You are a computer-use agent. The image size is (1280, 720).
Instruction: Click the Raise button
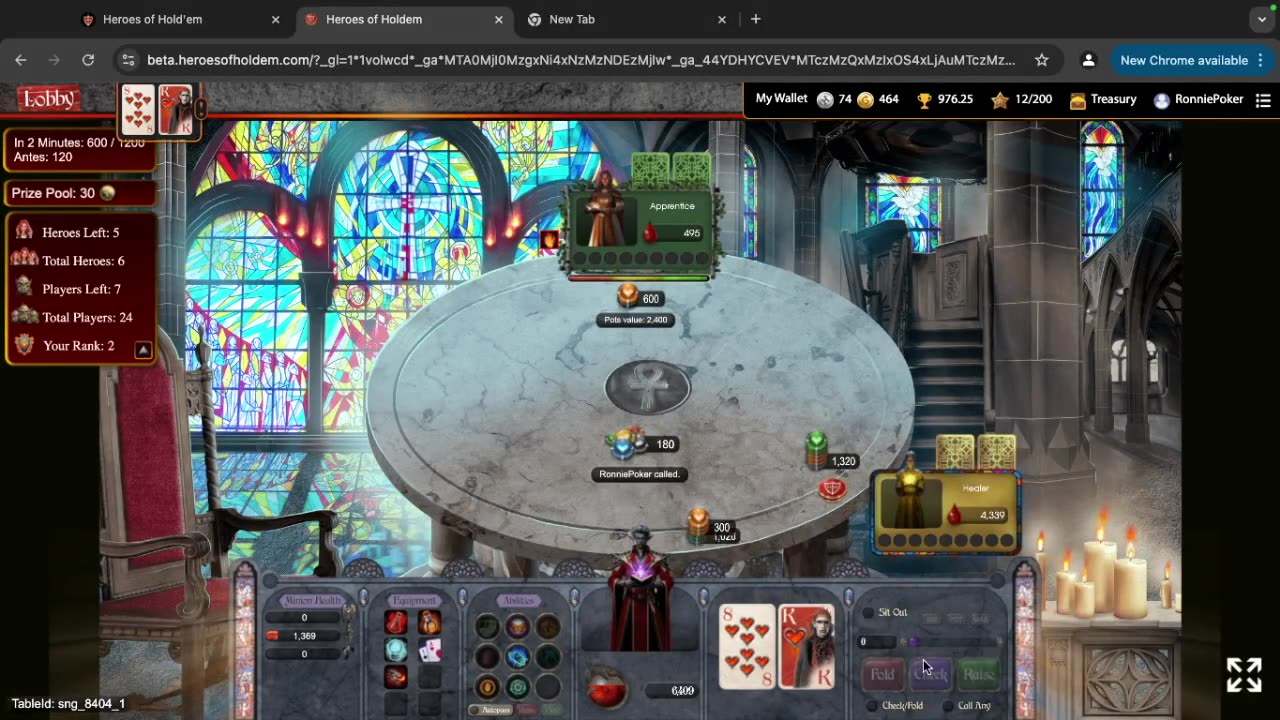click(x=978, y=675)
